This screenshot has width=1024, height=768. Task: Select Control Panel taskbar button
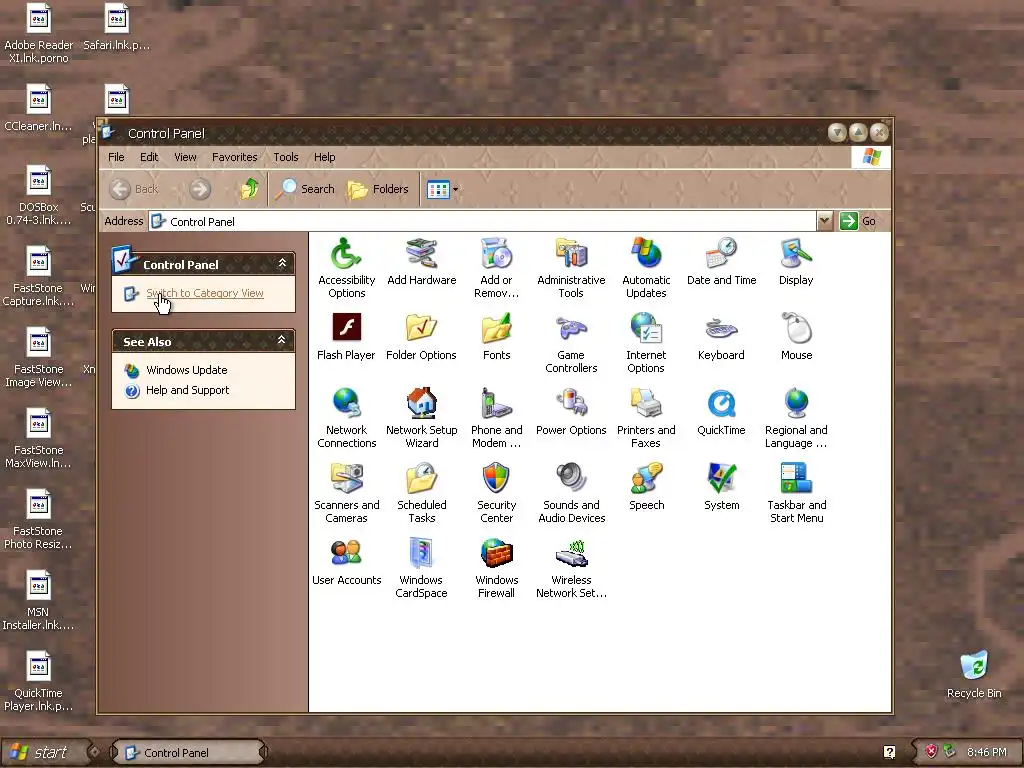(x=188, y=752)
